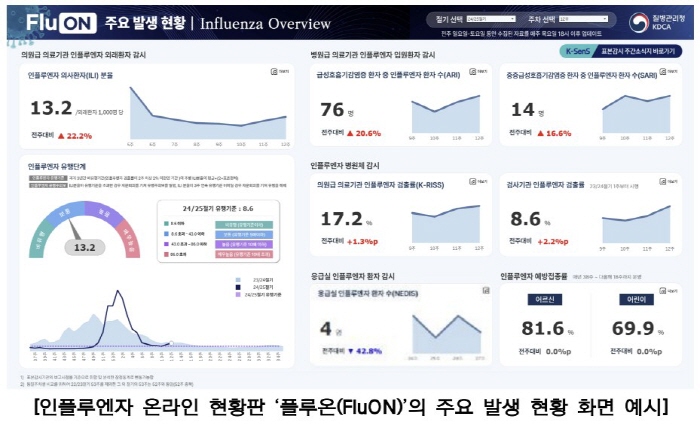700x427 pixels.
Task: Click the ▲ 16.6% weekly change
Action: click(554, 133)
